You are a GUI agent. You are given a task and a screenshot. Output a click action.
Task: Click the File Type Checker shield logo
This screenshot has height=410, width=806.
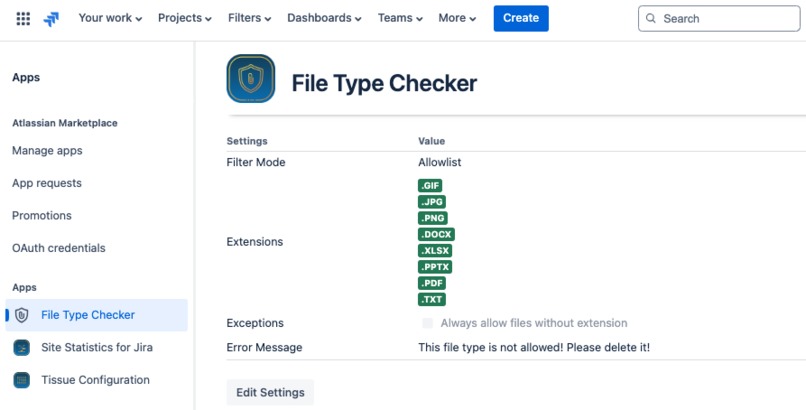click(x=251, y=79)
